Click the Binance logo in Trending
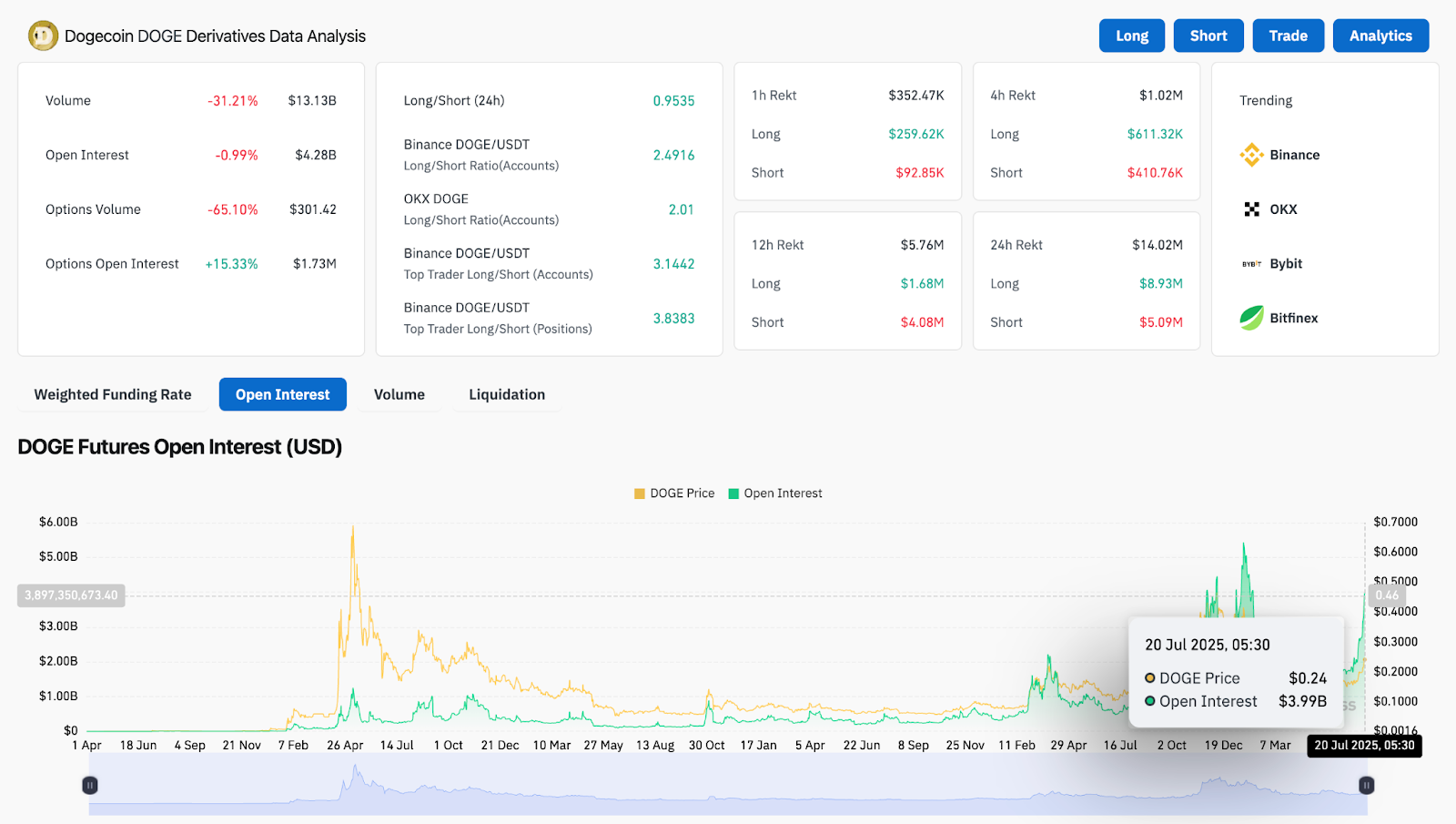The width and height of the screenshot is (1456, 824). [1251, 155]
